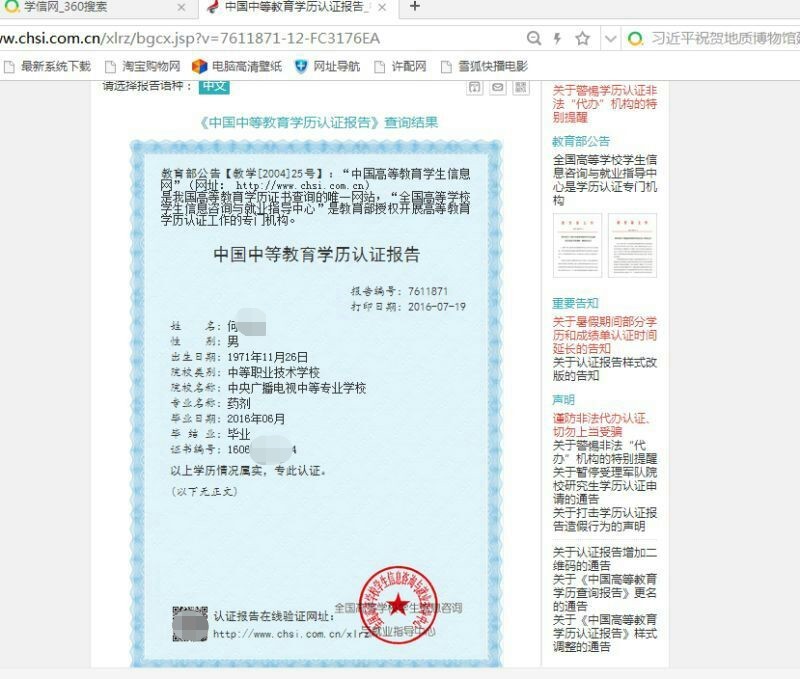
Task: Select the 中文 report language option
Action: pyautogui.click(x=213, y=86)
